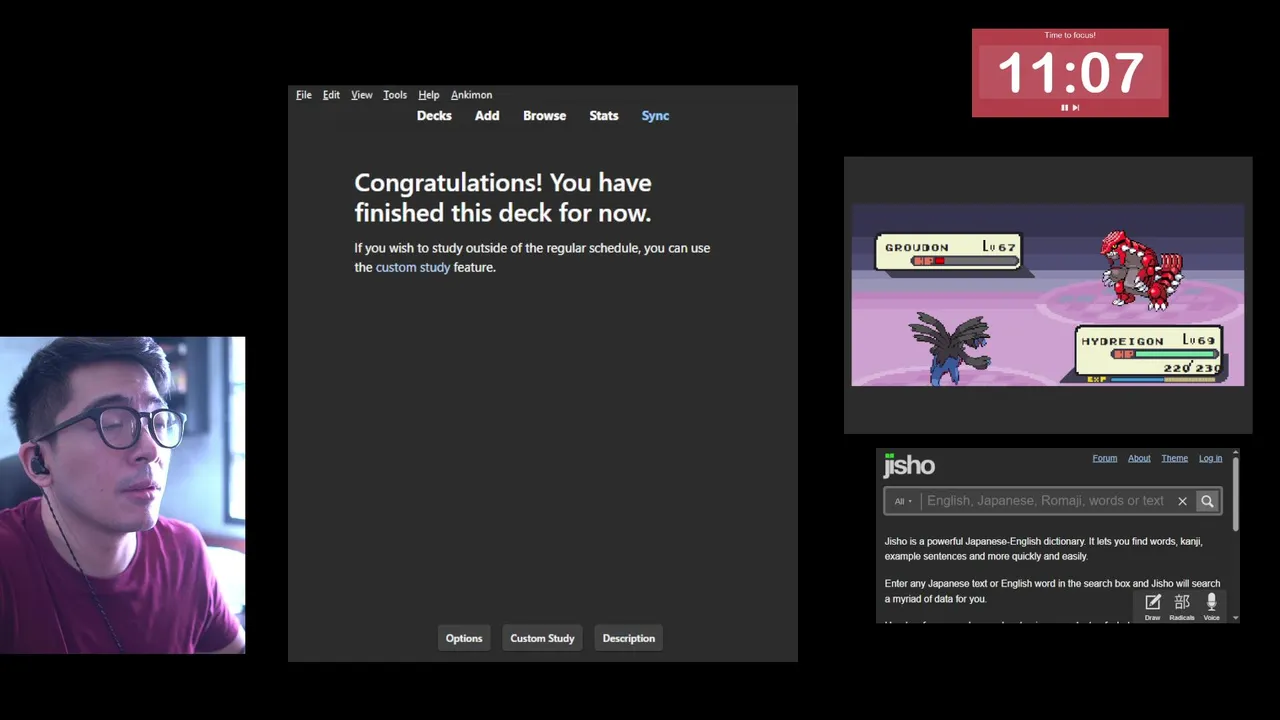Image resolution: width=1280 pixels, height=720 pixels.
Task: Click the 'Congratulations! You have finished' heading
Action: pyautogui.click(x=503, y=197)
